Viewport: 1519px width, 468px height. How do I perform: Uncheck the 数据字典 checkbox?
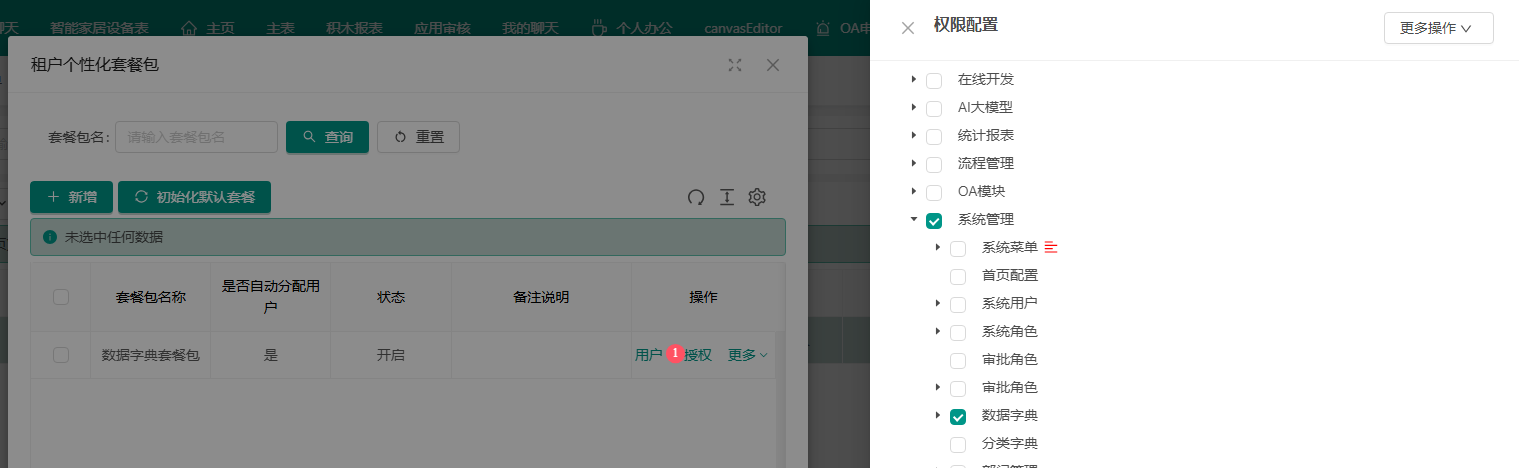[x=958, y=416]
